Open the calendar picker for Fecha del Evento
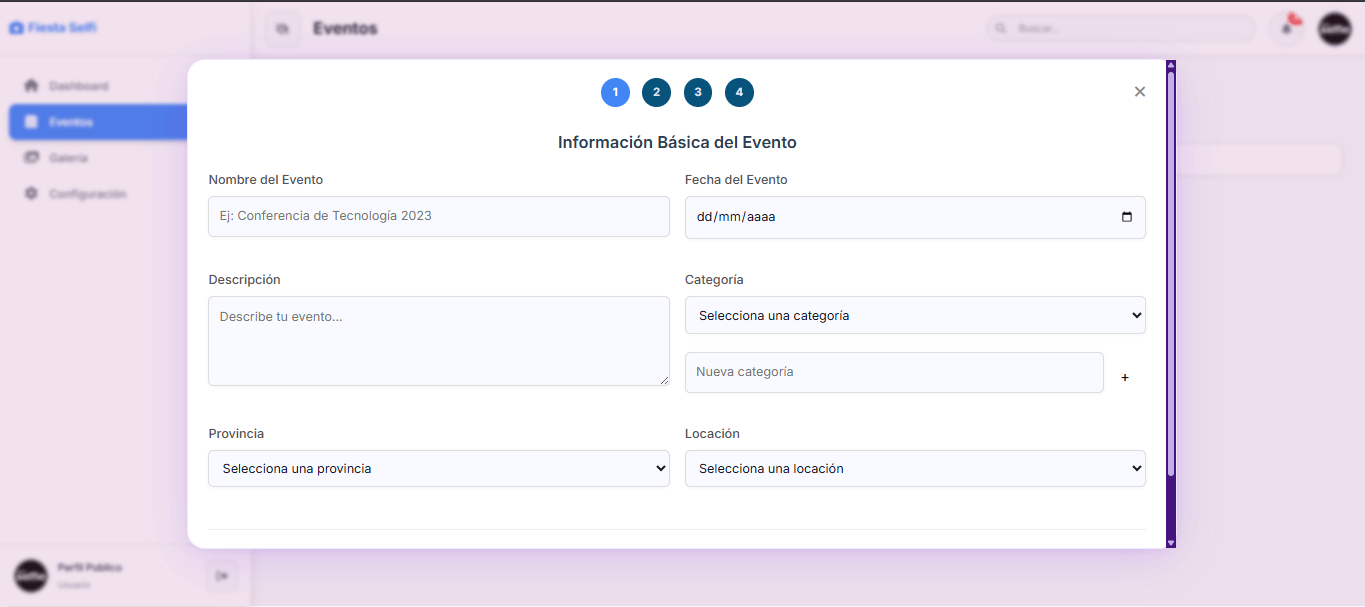 [1128, 217]
